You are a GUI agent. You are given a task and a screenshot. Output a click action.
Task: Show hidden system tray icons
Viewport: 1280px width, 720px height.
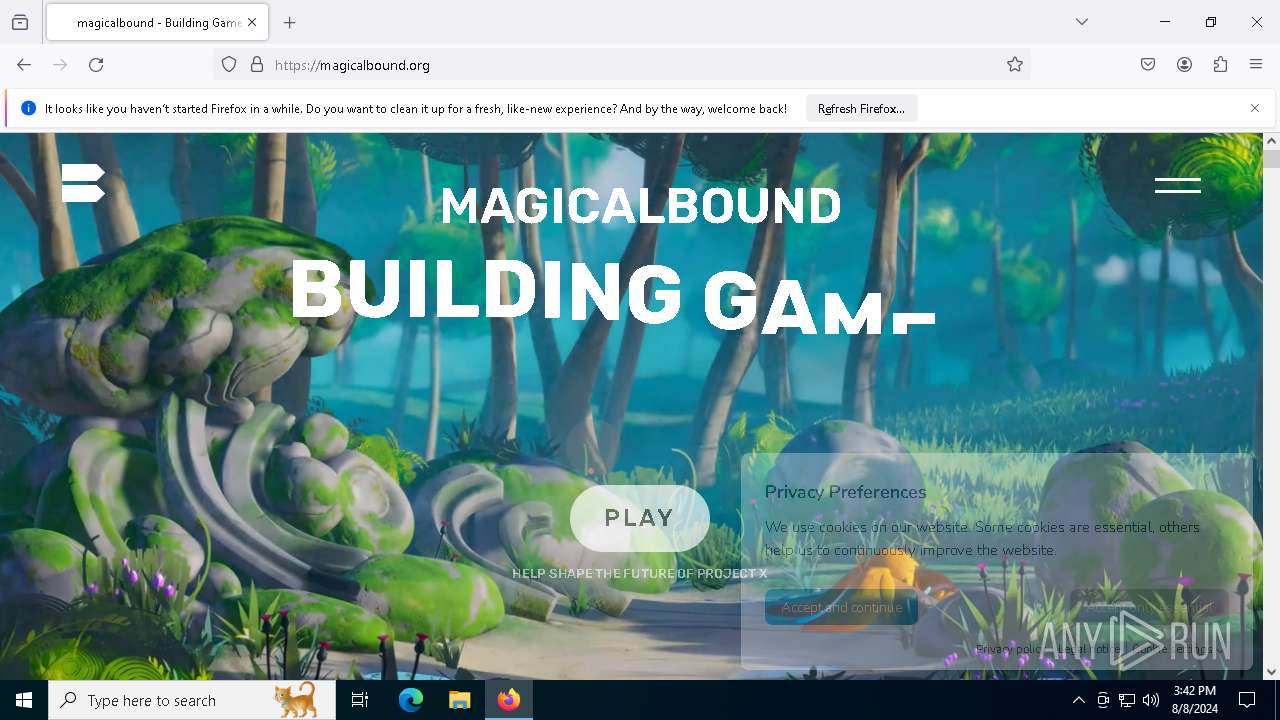pyautogui.click(x=1078, y=700)
